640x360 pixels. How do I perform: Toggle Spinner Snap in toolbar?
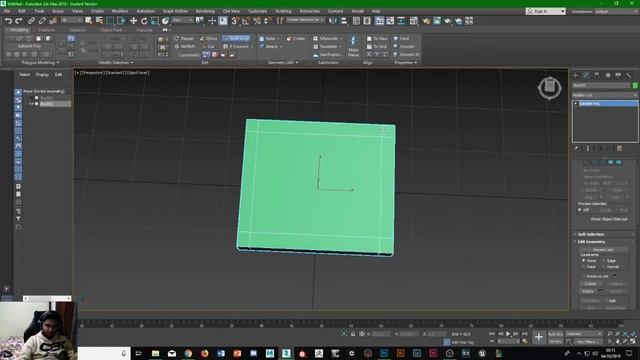pyautogui.click(x=268, y=21)
